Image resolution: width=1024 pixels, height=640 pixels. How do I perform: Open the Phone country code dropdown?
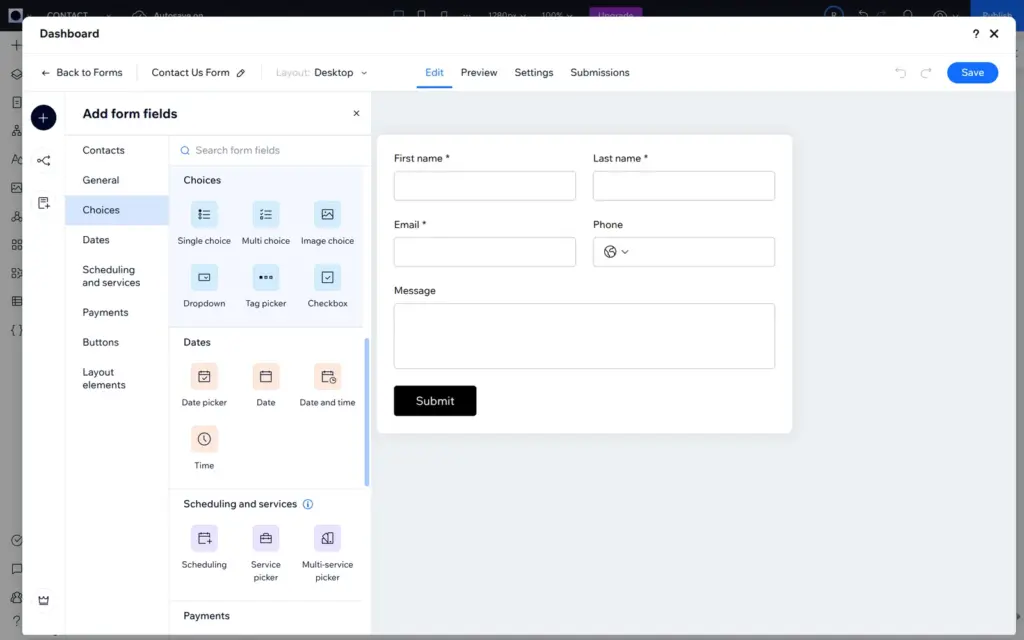click(x=616, y=252)
